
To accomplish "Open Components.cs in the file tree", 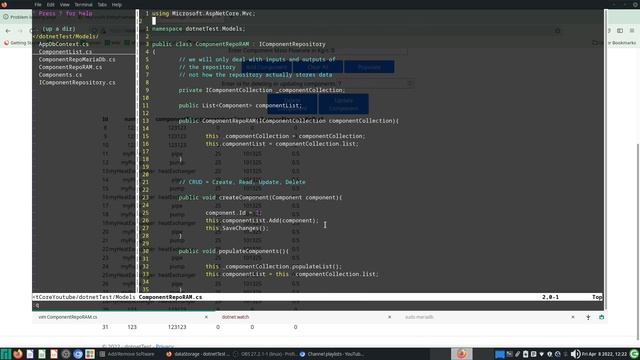I will pos(60,75).
